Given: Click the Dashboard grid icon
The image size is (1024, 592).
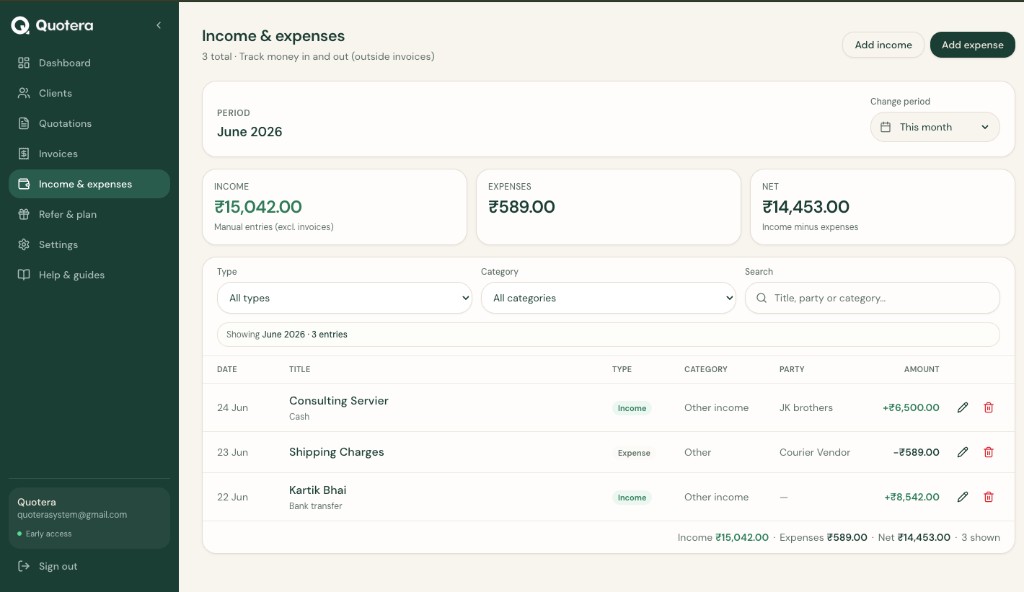Looking at the screenshot, I should click(x=24, y=63).
